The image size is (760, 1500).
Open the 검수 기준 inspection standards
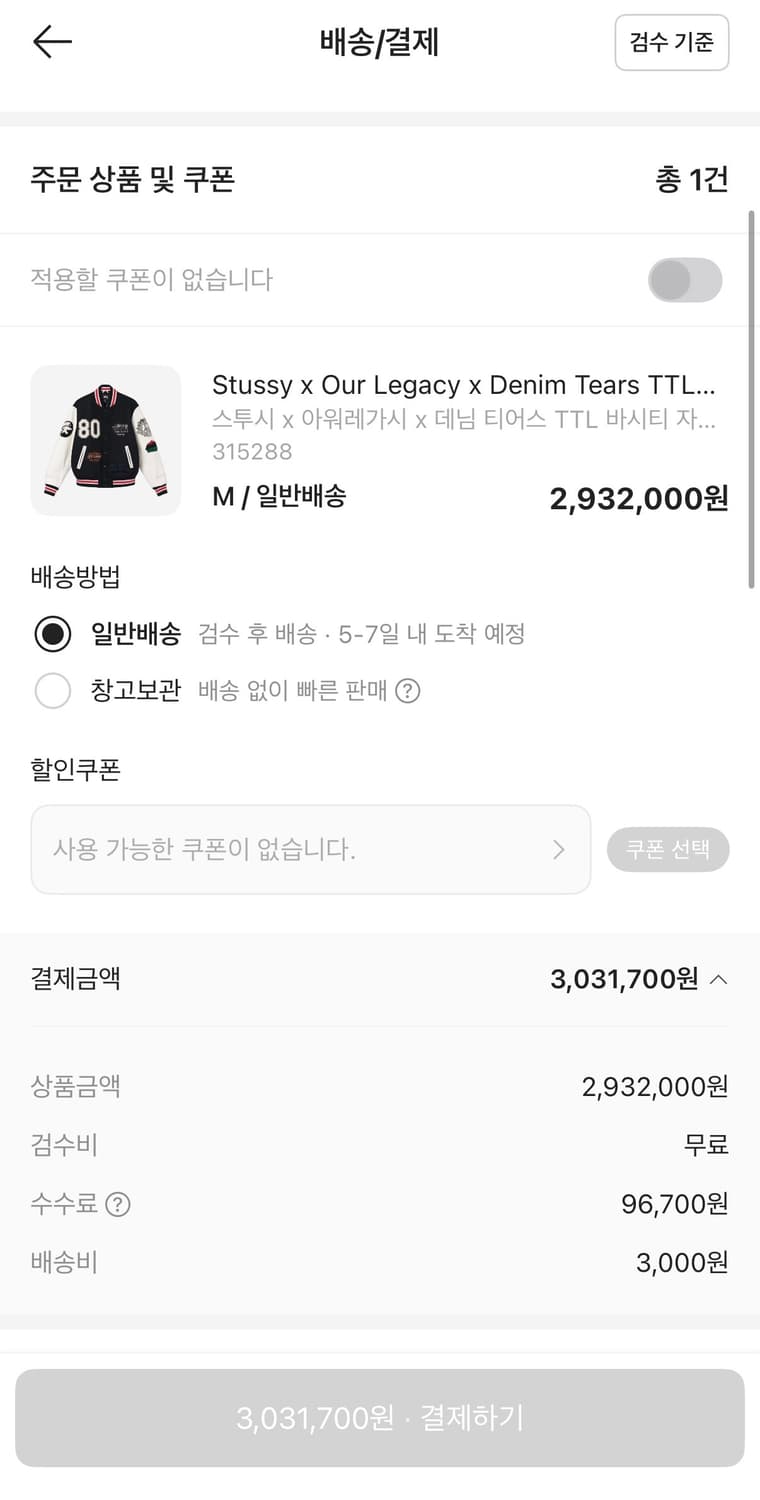click(x=671, y=42)
